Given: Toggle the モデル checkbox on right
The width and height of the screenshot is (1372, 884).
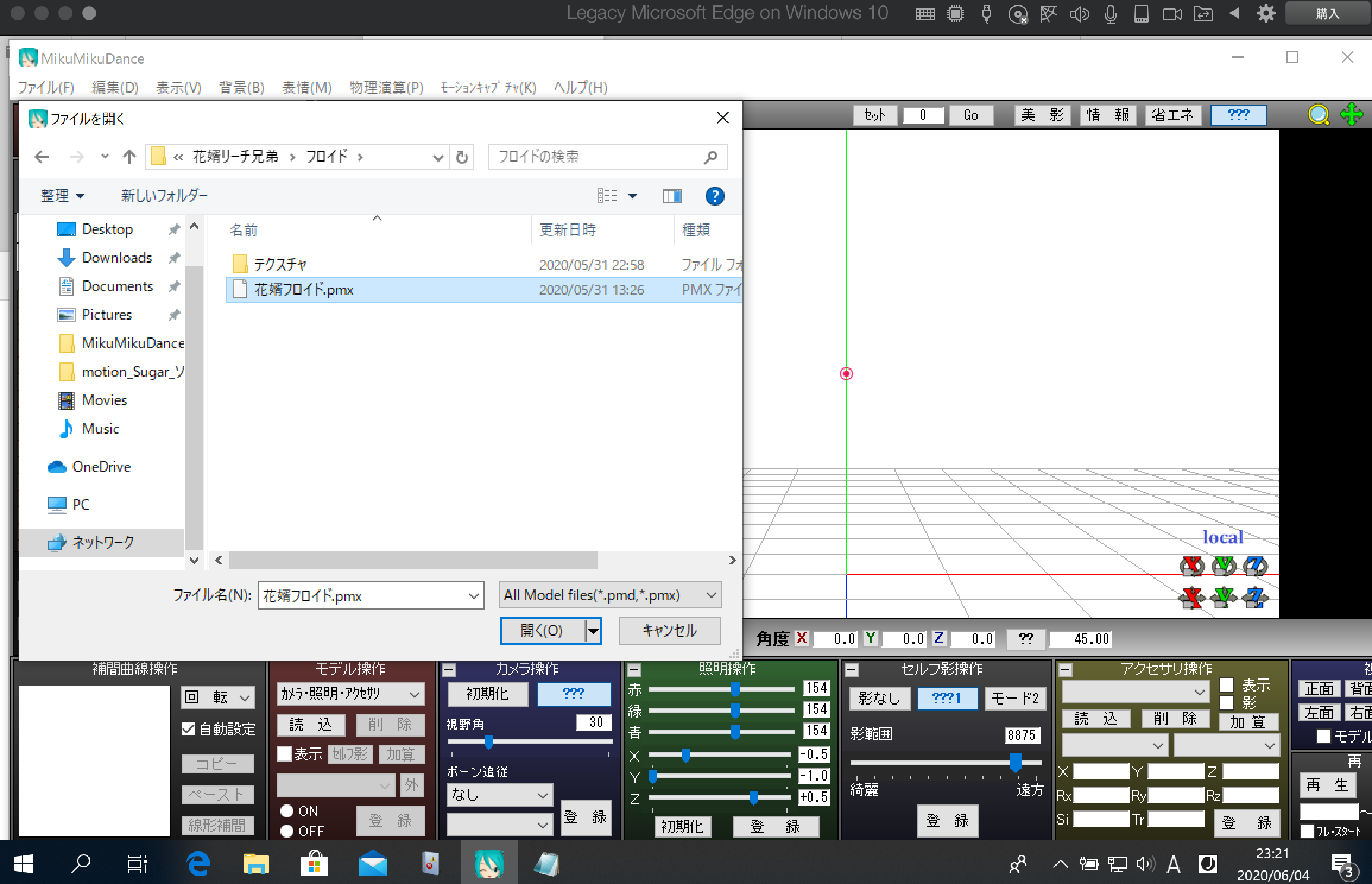Looking at the screenshot, I should coord(1323,736).
